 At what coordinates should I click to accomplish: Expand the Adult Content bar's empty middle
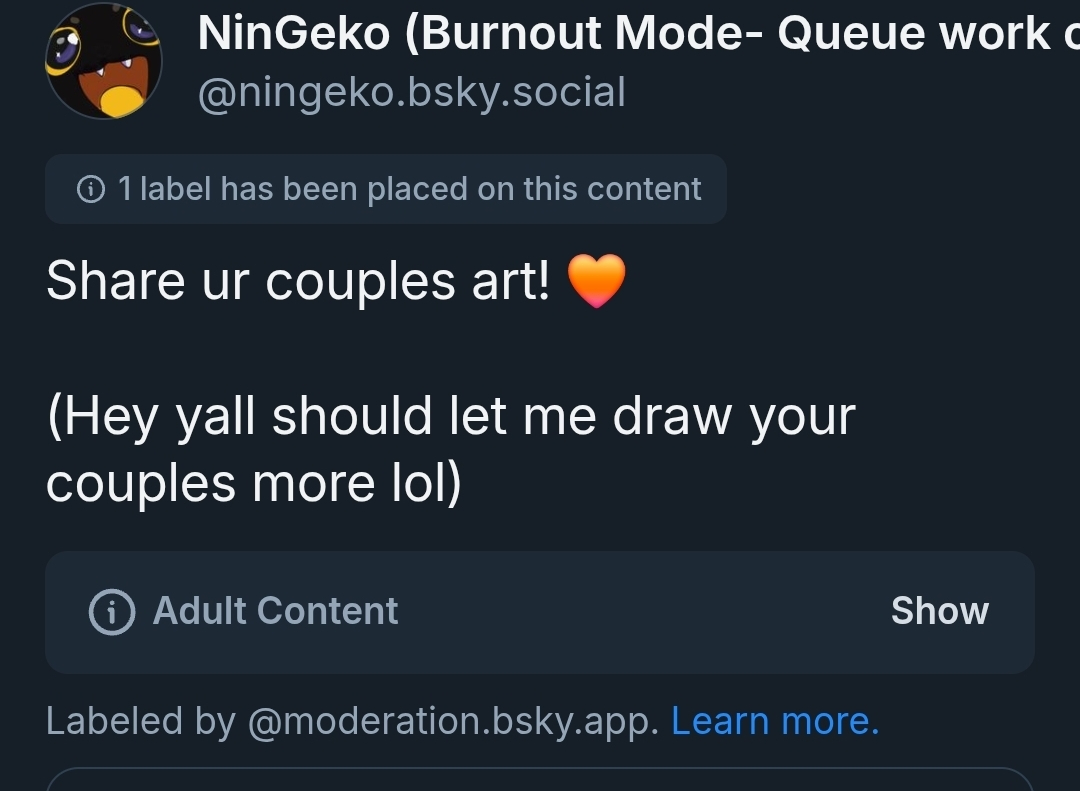coord(640,611)
